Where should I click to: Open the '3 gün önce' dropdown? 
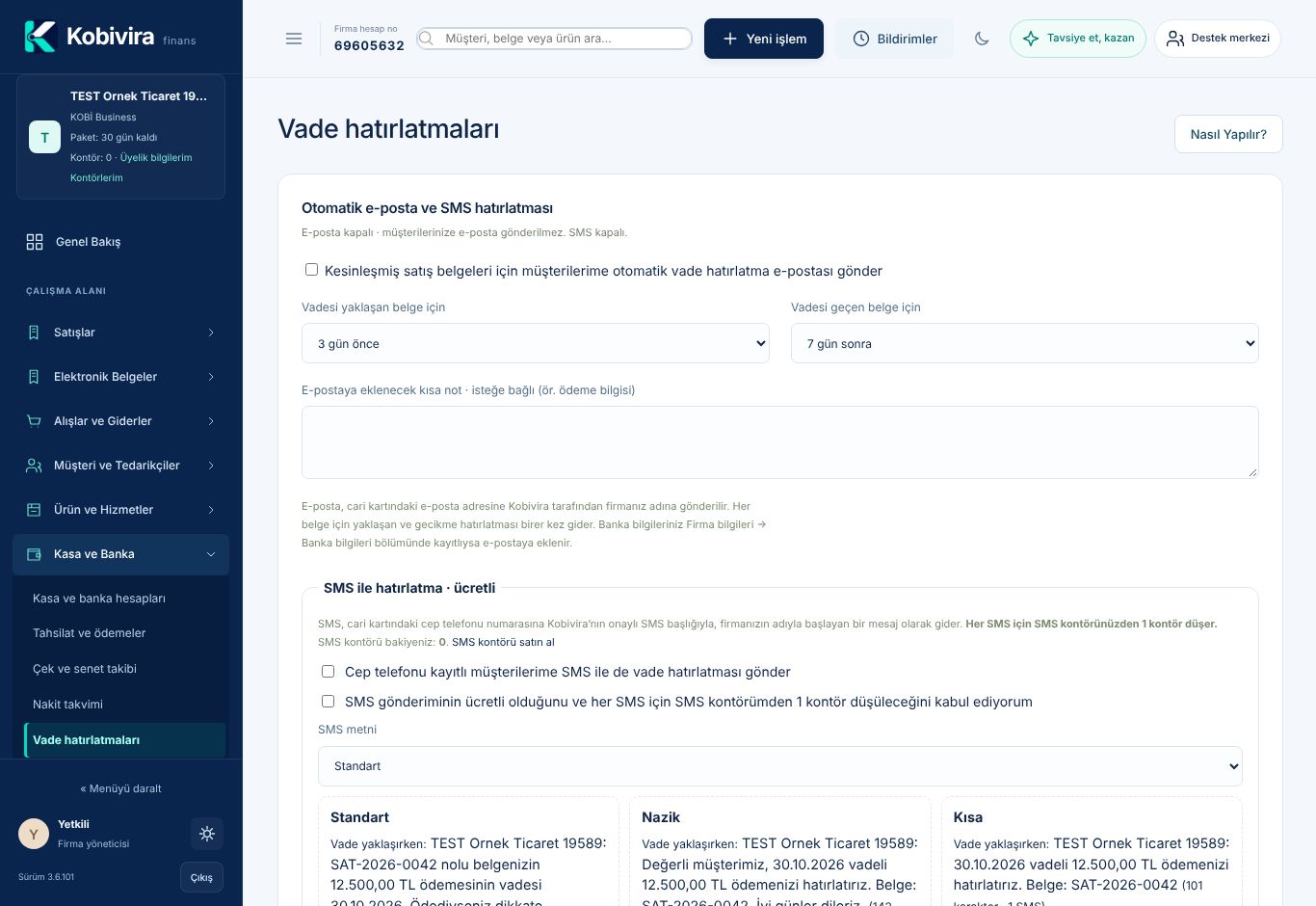(x=536, y=343)
